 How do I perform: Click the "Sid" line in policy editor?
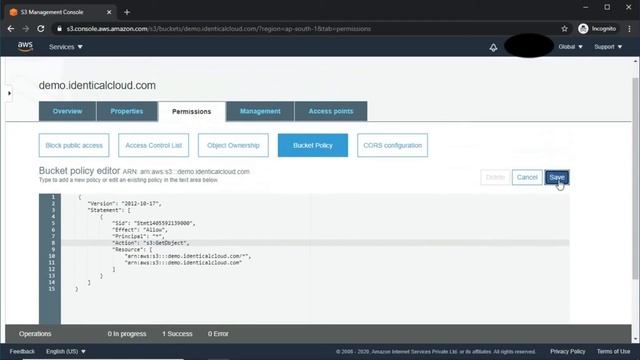coord(153,223)
